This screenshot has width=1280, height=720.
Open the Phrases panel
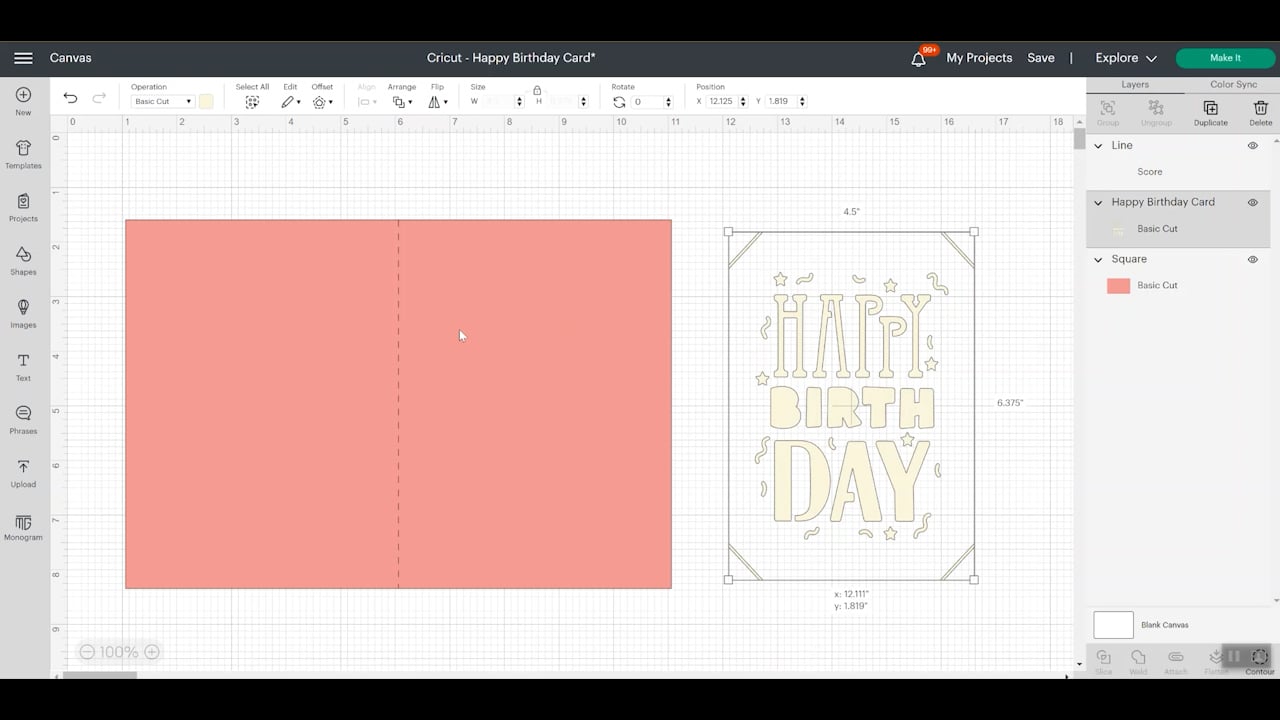tap(23, 419)
